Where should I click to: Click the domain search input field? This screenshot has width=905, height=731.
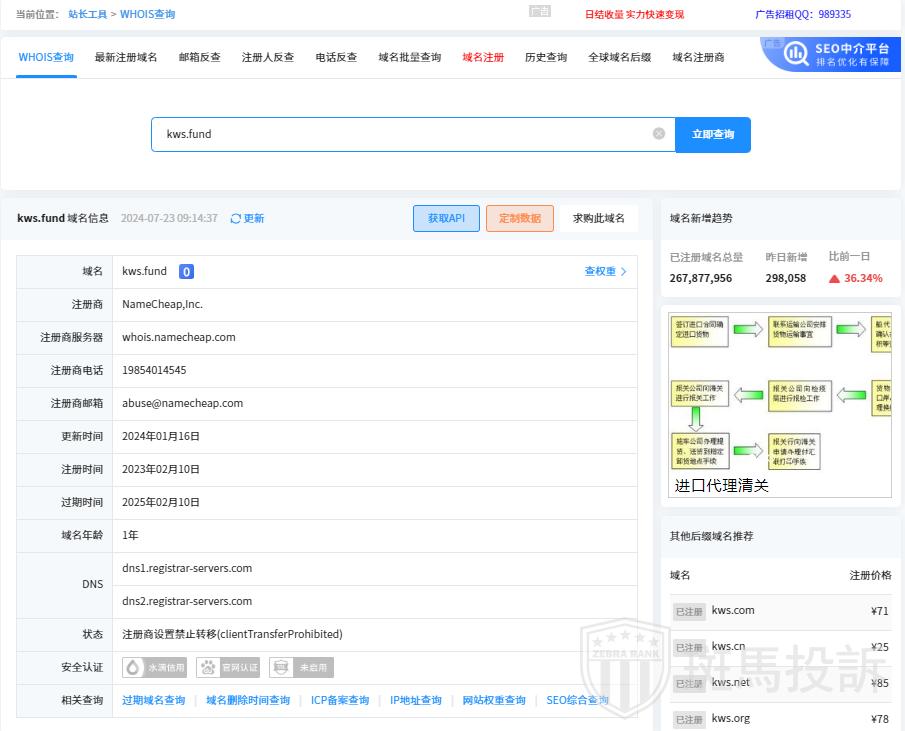[x=400, y=134]
